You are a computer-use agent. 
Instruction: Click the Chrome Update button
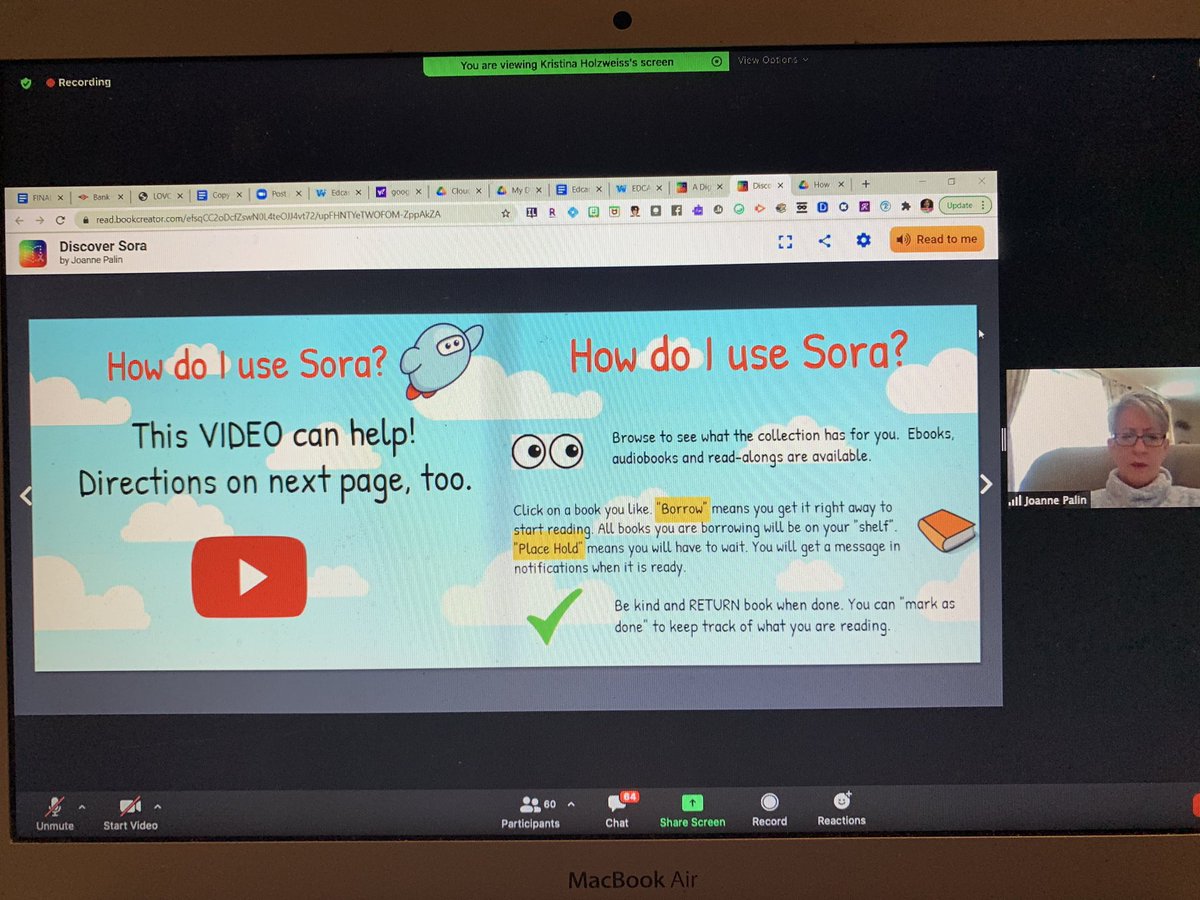coord(964,205)
